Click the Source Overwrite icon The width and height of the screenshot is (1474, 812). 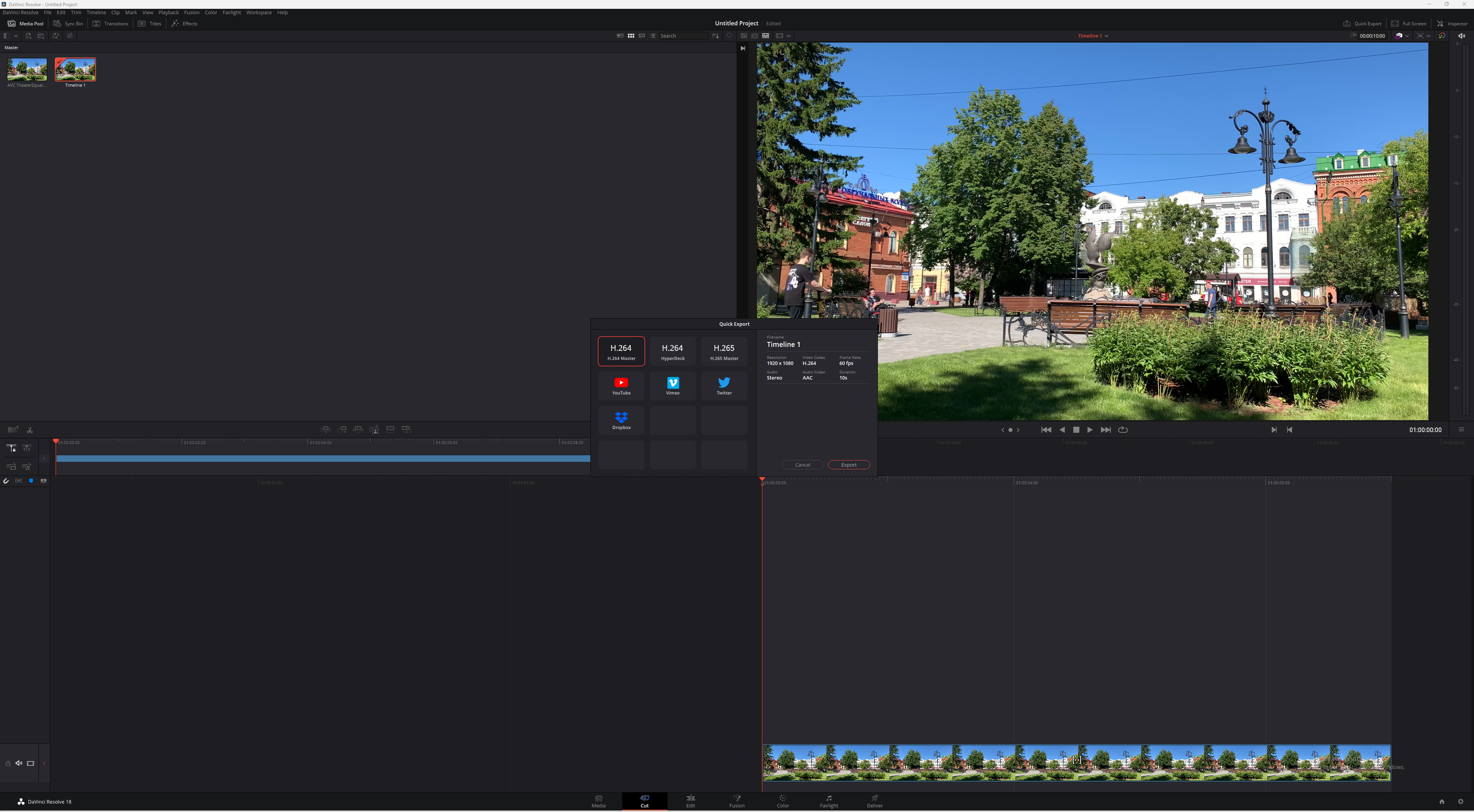click(406, 429)
